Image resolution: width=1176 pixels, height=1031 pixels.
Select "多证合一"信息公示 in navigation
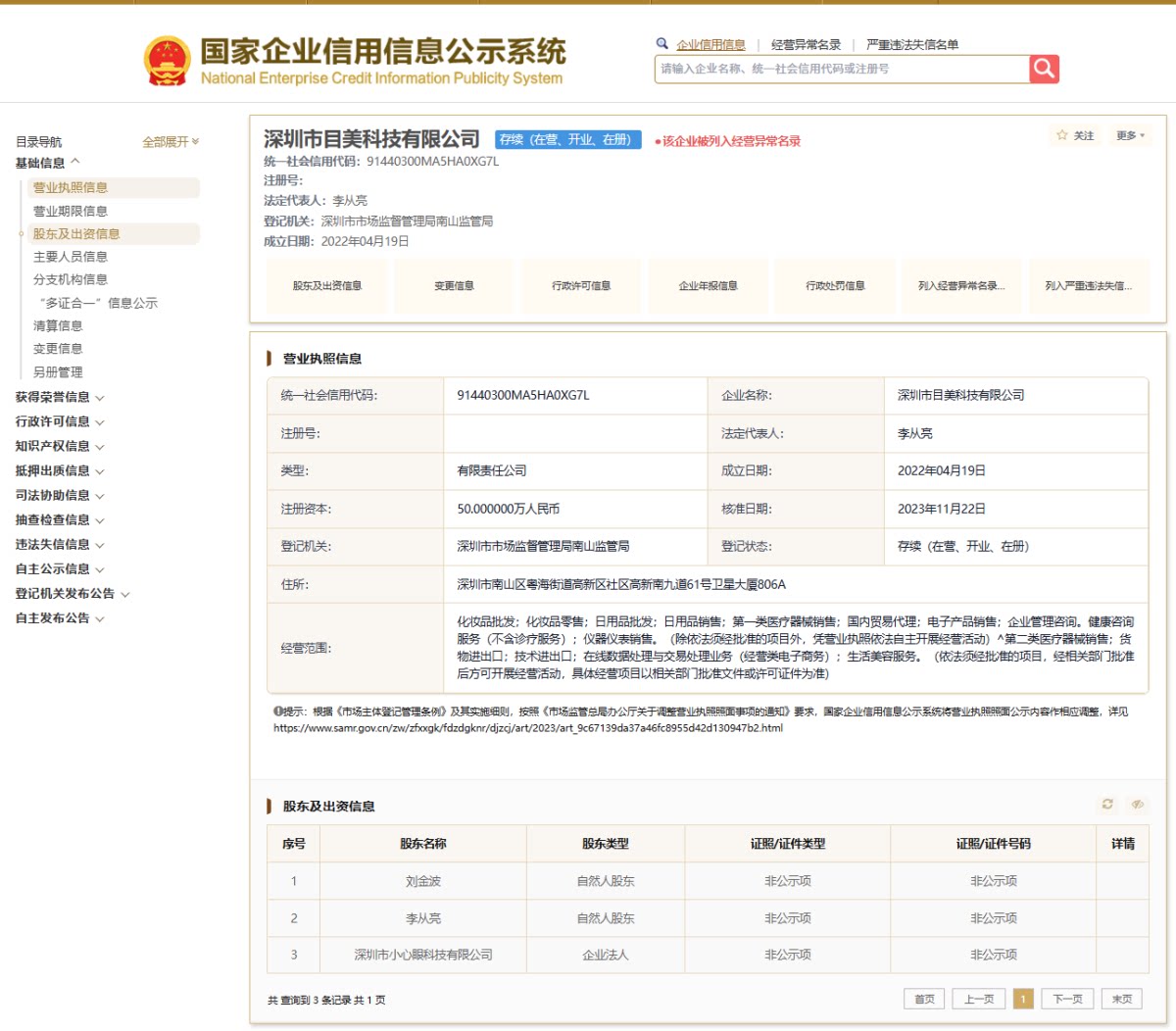[97, 303]
